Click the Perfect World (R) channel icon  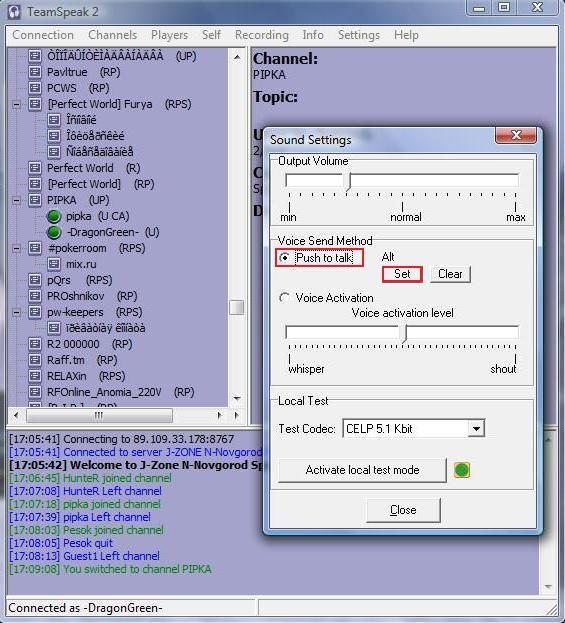coord(35,168)
